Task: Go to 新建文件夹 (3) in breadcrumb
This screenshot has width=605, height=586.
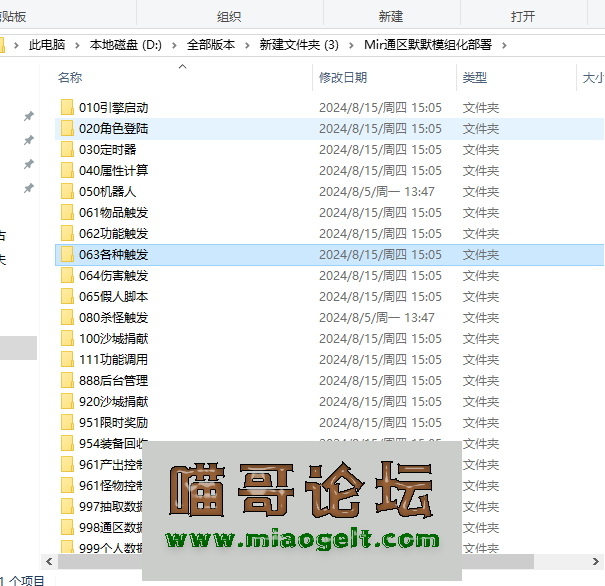Action: pyautogui.click(x=299, y=45)
